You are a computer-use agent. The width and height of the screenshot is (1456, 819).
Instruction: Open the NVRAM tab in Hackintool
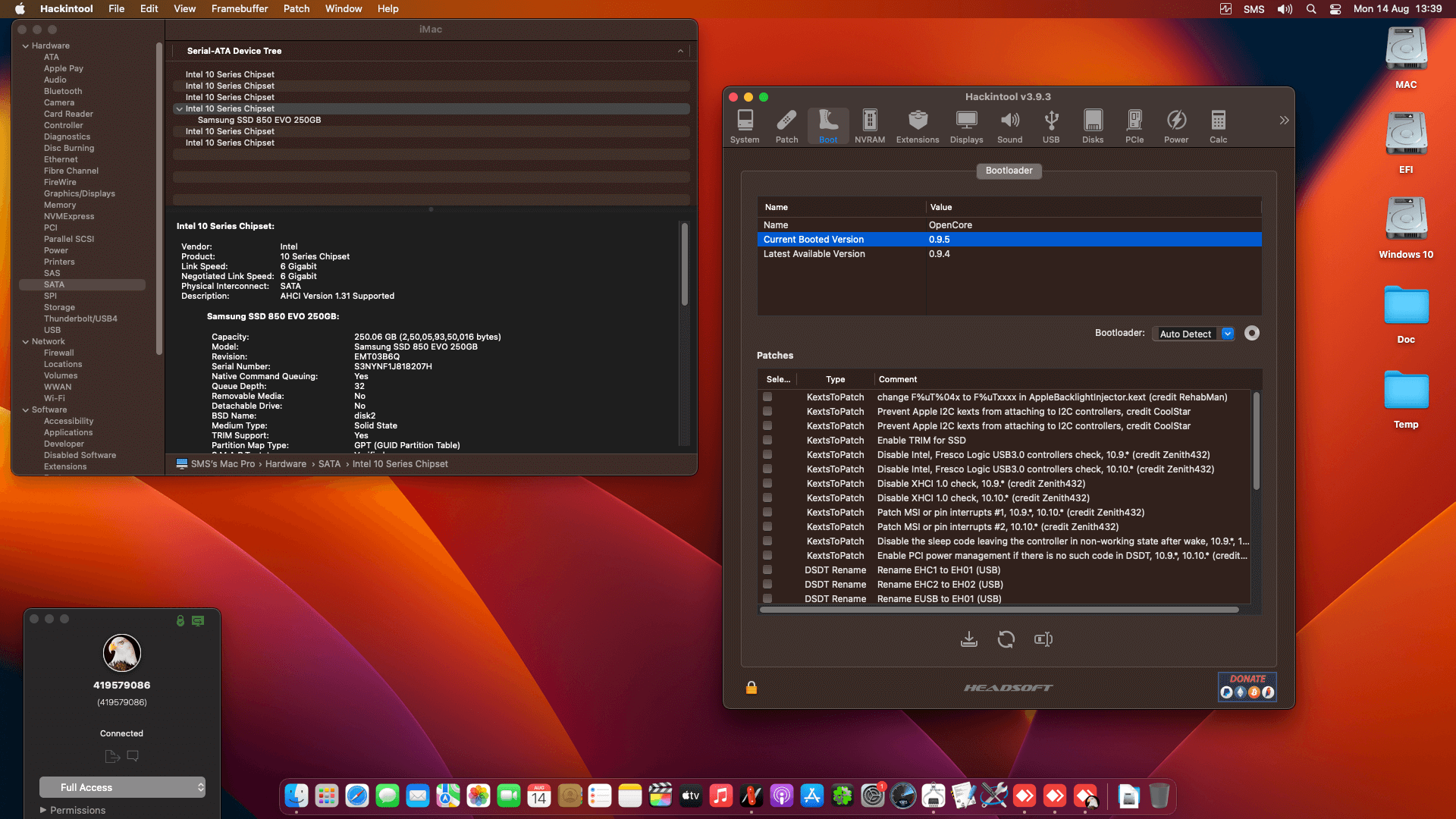(x=870, y=126)
